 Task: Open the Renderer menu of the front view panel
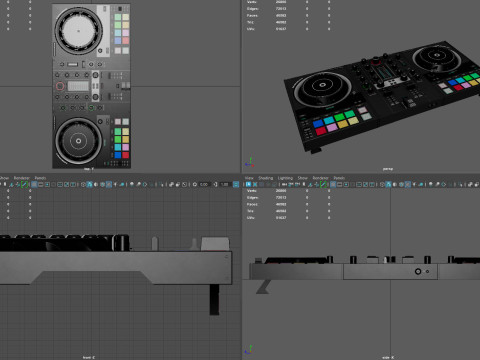click(x=22, y=178)
